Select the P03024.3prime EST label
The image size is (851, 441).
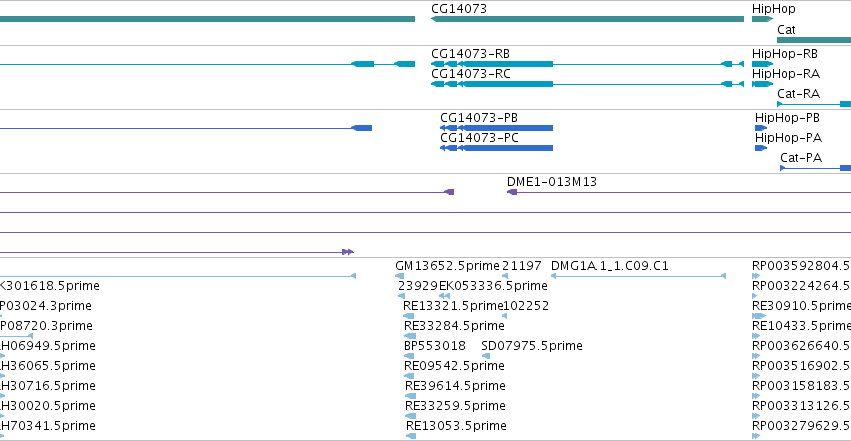coord(46,306)
